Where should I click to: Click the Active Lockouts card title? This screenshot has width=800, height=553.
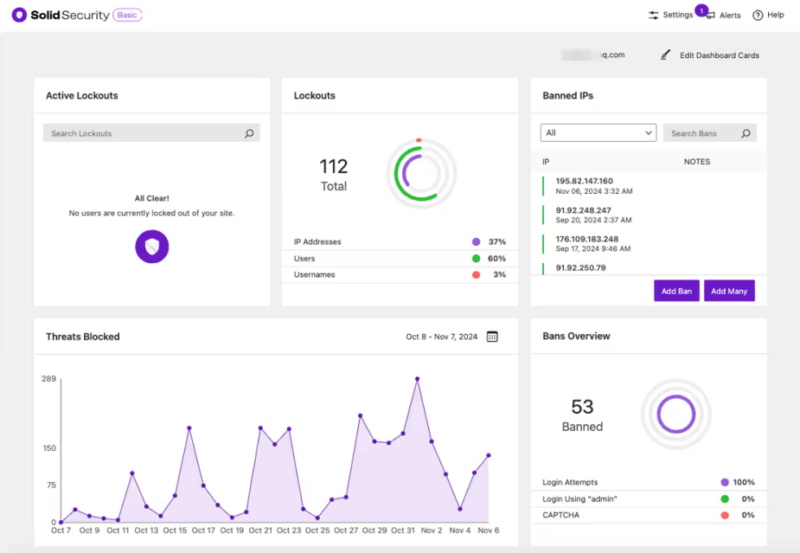pos(82,95)
